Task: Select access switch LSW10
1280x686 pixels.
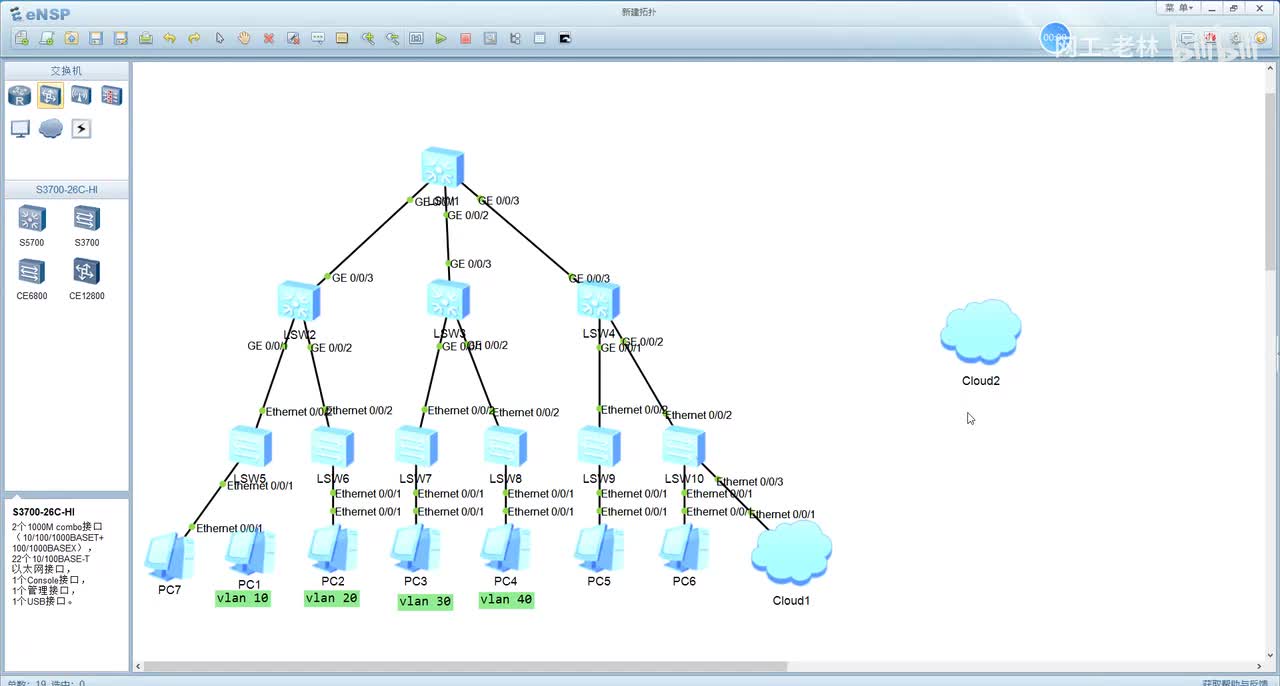Action: pyautogui.click(x=684, y=446)
